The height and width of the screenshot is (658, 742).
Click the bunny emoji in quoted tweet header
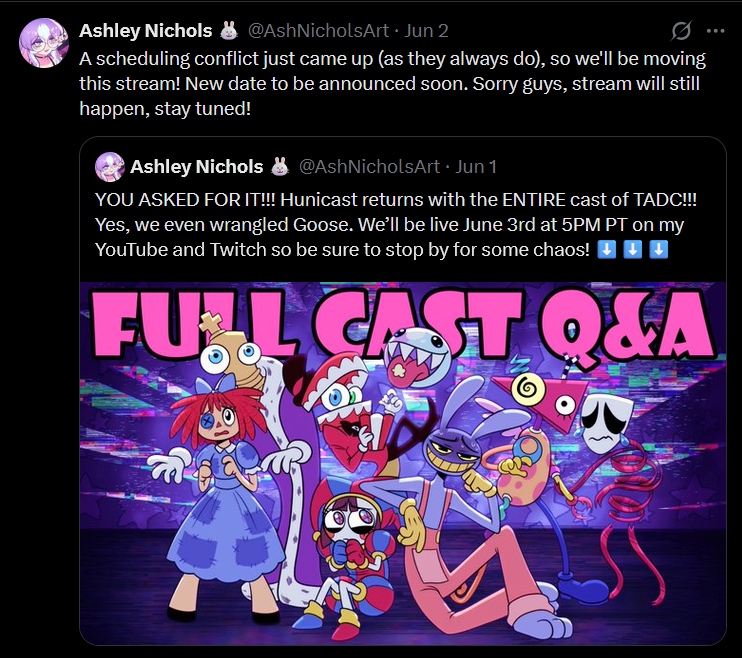280,167
